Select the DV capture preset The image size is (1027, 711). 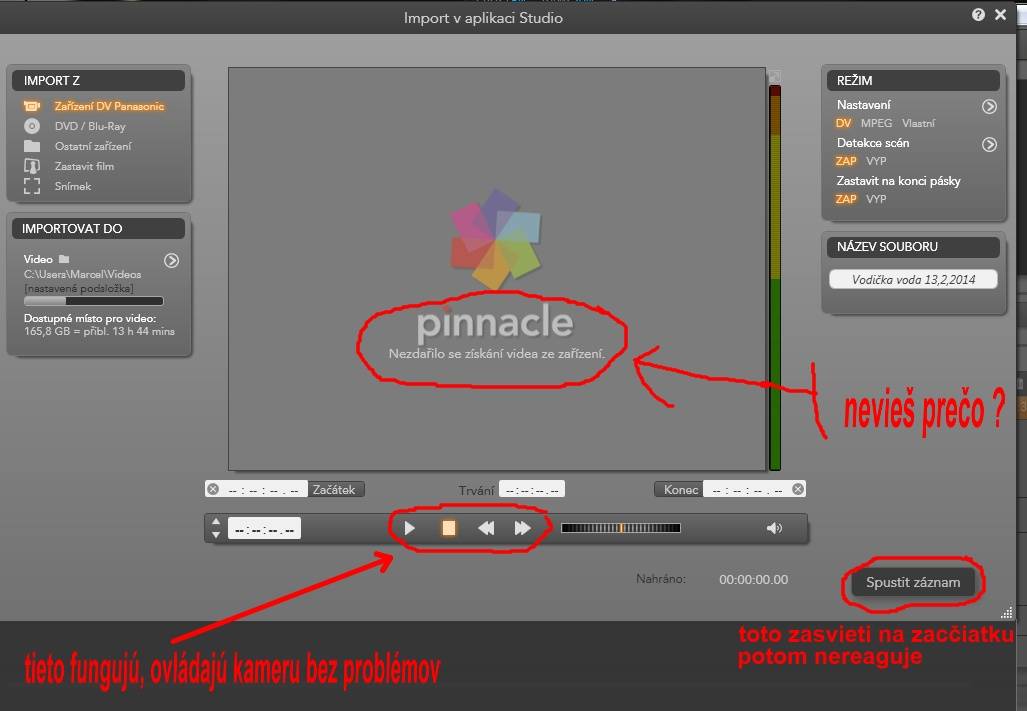[x=844, y=123]
